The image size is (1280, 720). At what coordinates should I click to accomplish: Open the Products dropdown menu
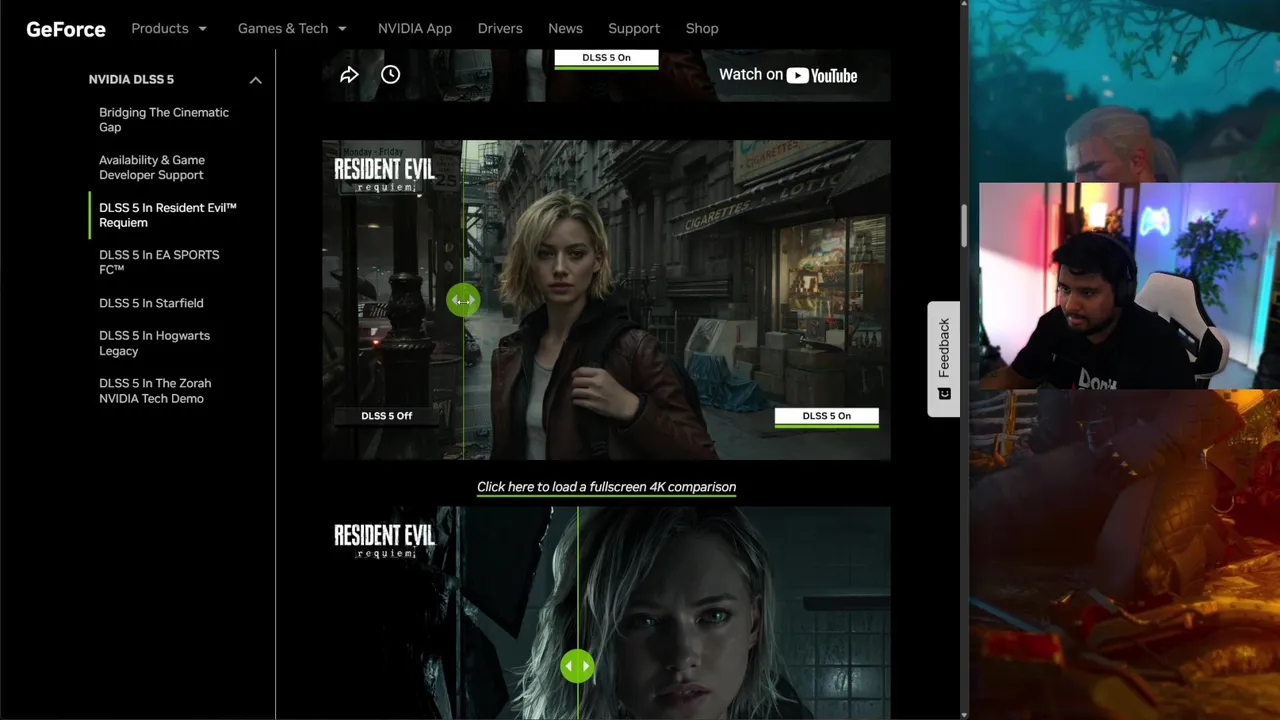(169, 28)
